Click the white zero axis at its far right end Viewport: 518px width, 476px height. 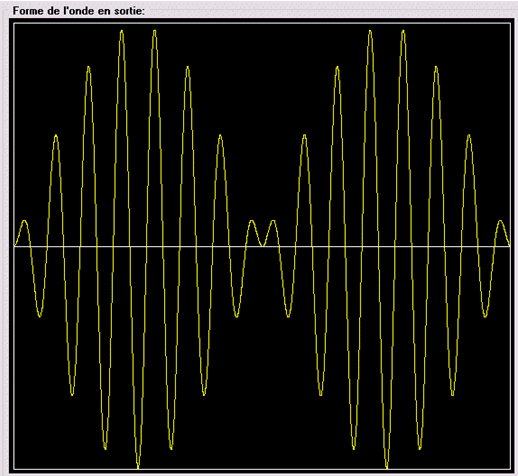coord(508,247)
